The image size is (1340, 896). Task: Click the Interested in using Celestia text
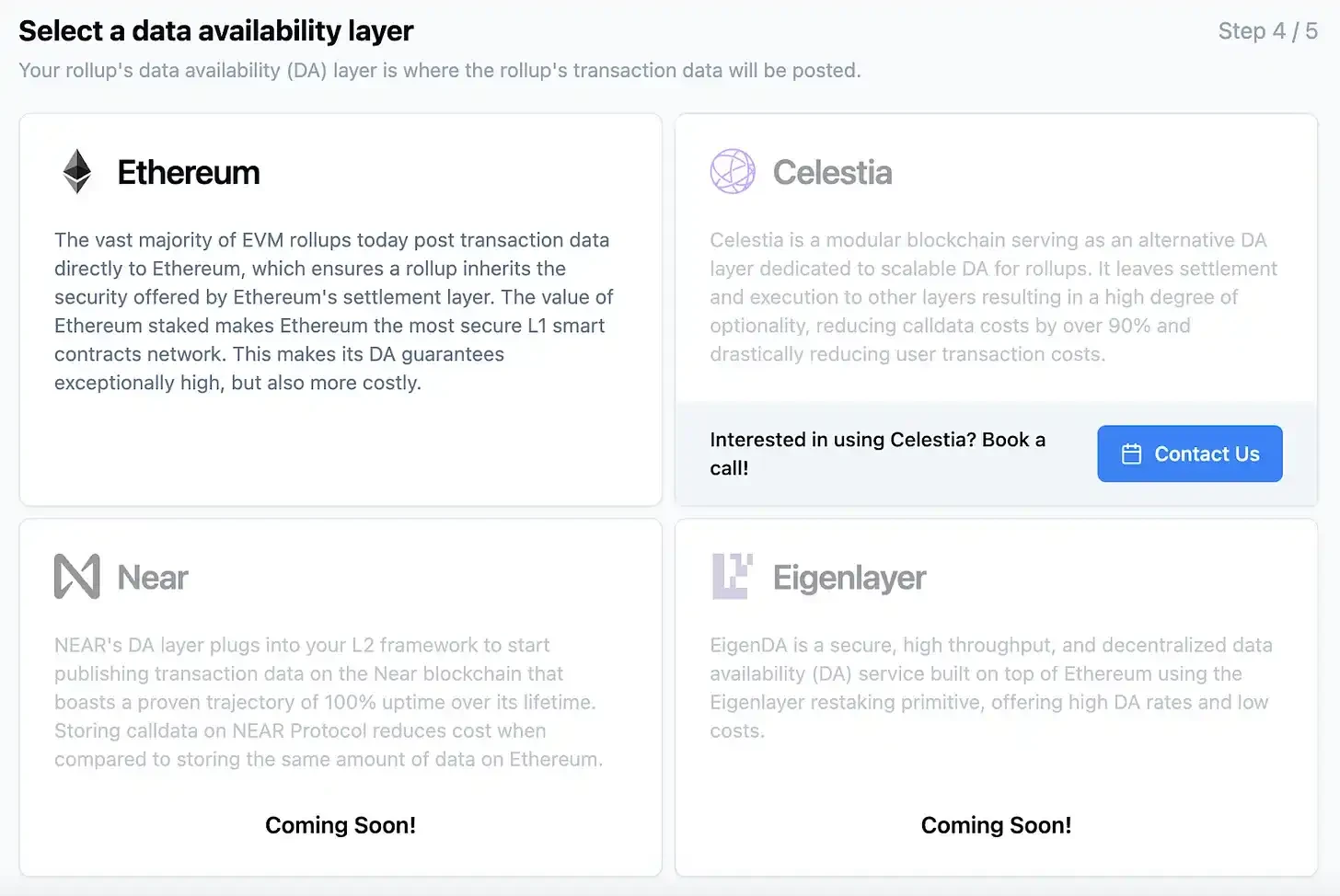(x=877, y=454)
